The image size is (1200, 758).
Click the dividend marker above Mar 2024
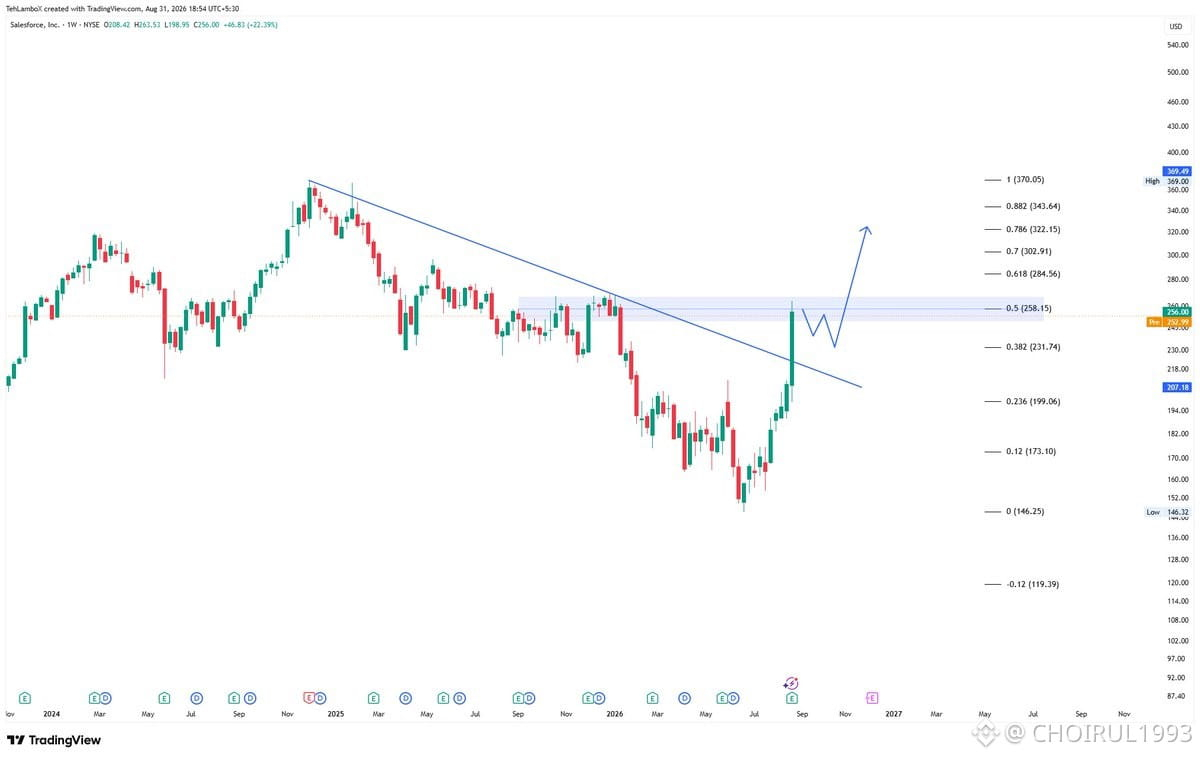tap(105, 698)
